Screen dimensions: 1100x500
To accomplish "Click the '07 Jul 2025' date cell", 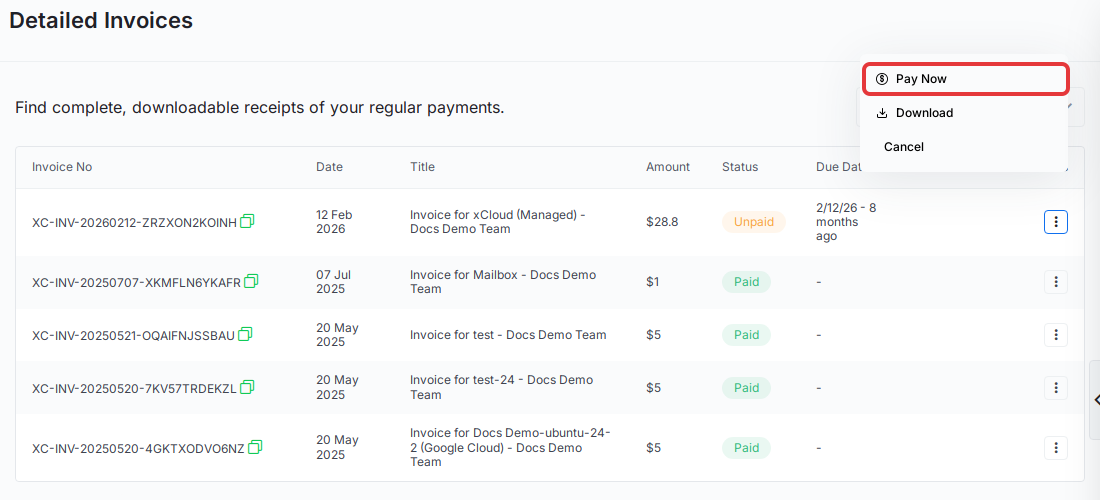I will (x=331, y=282).
